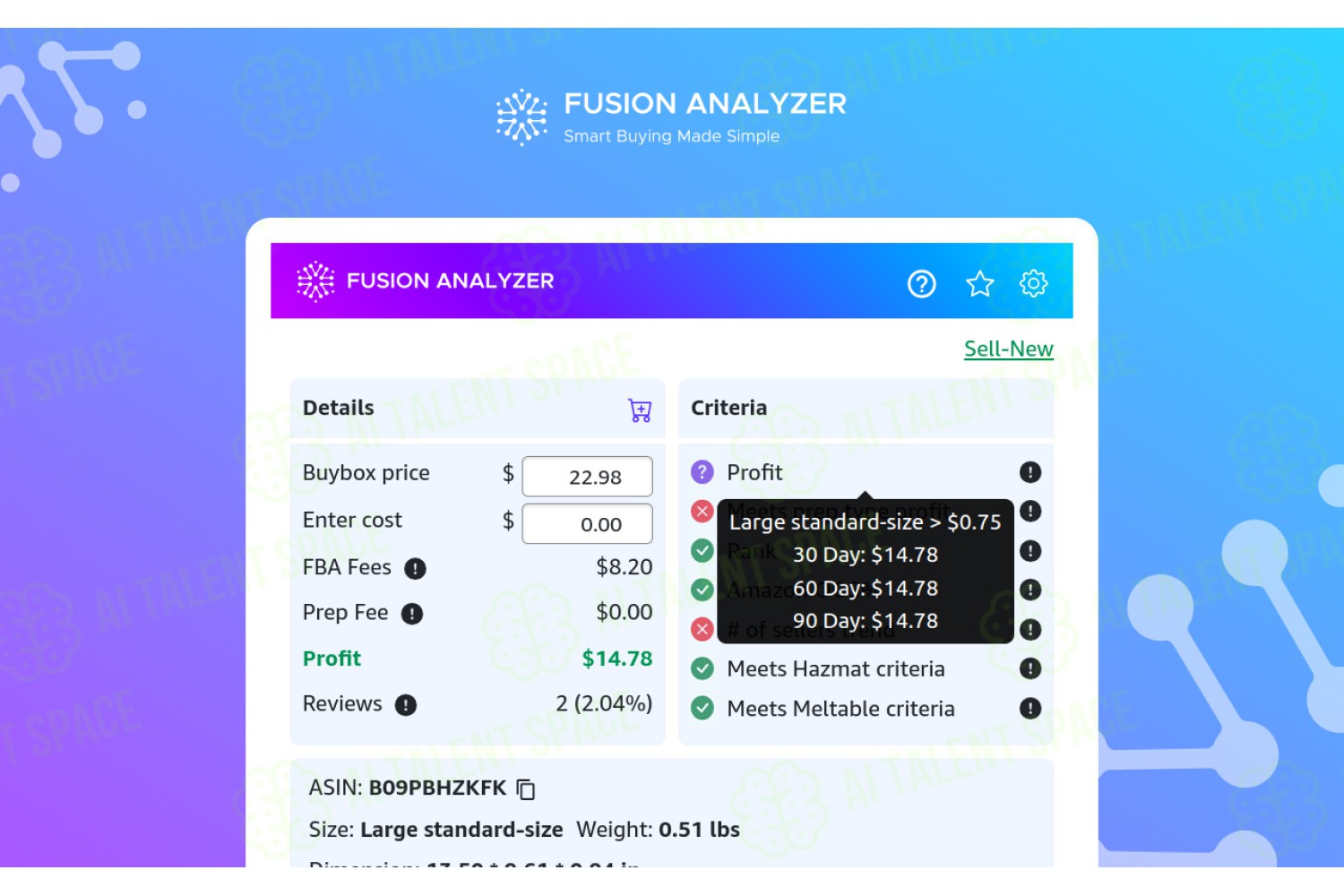Click the Smart Buying Made Simple tagline

672,136
